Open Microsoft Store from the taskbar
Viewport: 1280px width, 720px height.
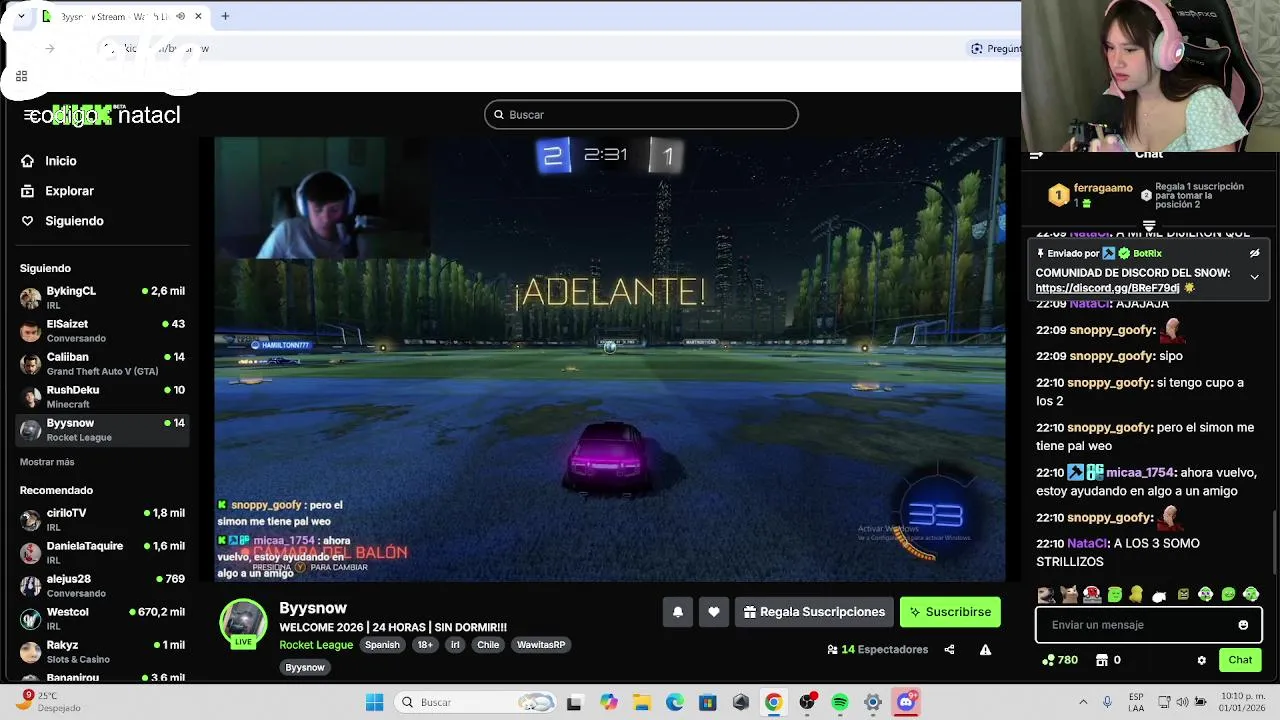707,702
